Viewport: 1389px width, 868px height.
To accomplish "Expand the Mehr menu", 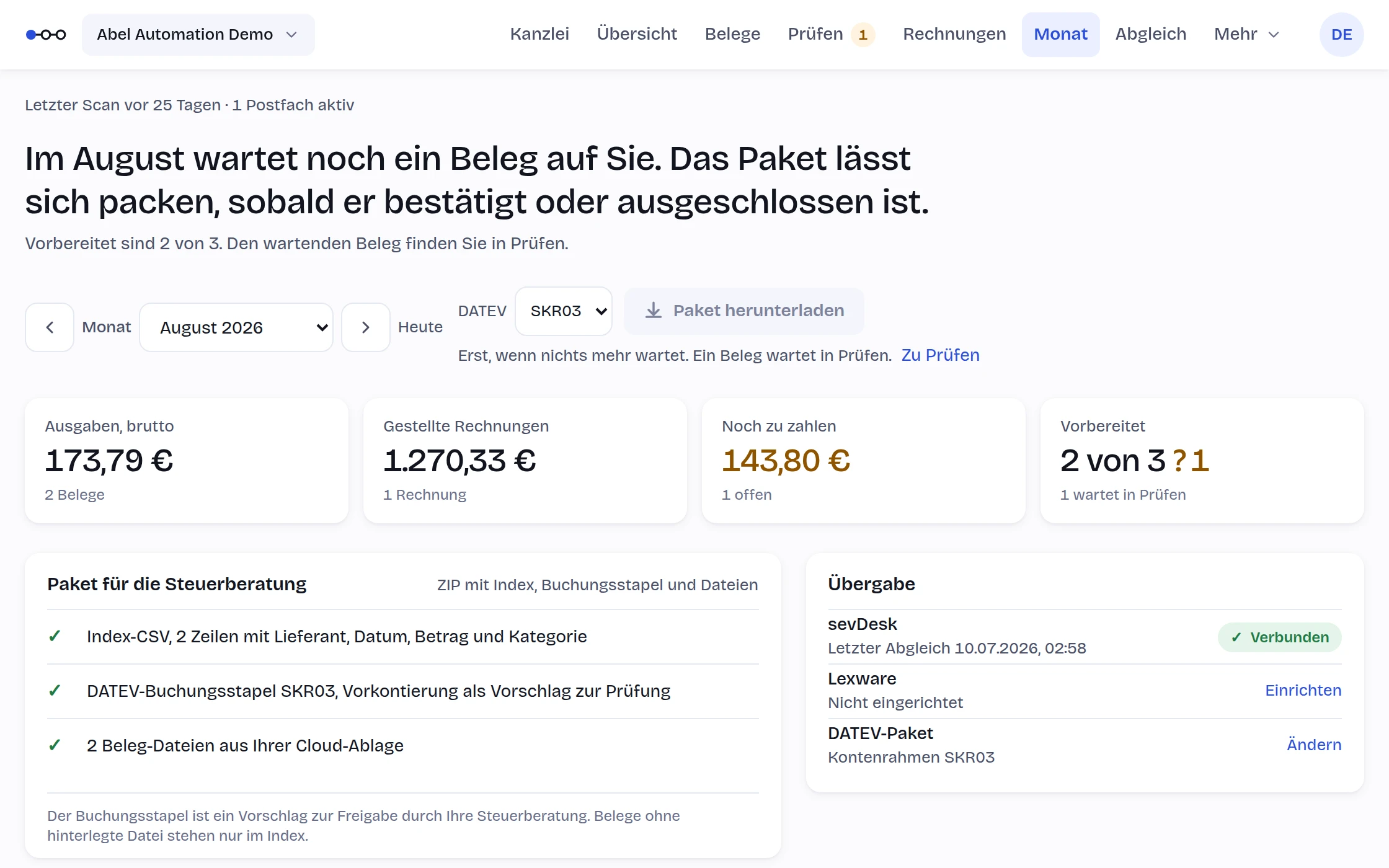I will click(x=1246, y=35).
